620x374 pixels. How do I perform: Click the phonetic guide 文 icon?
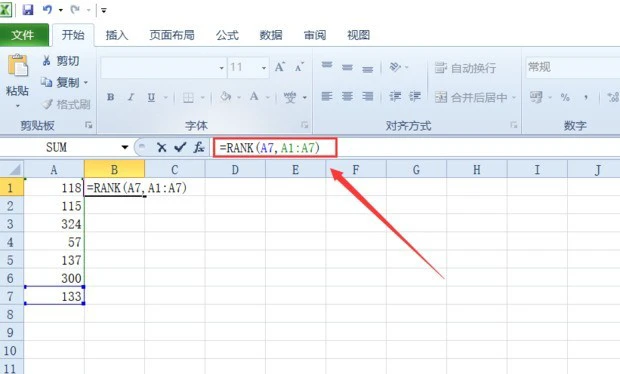pyautogui.click(x=290, y=97)
